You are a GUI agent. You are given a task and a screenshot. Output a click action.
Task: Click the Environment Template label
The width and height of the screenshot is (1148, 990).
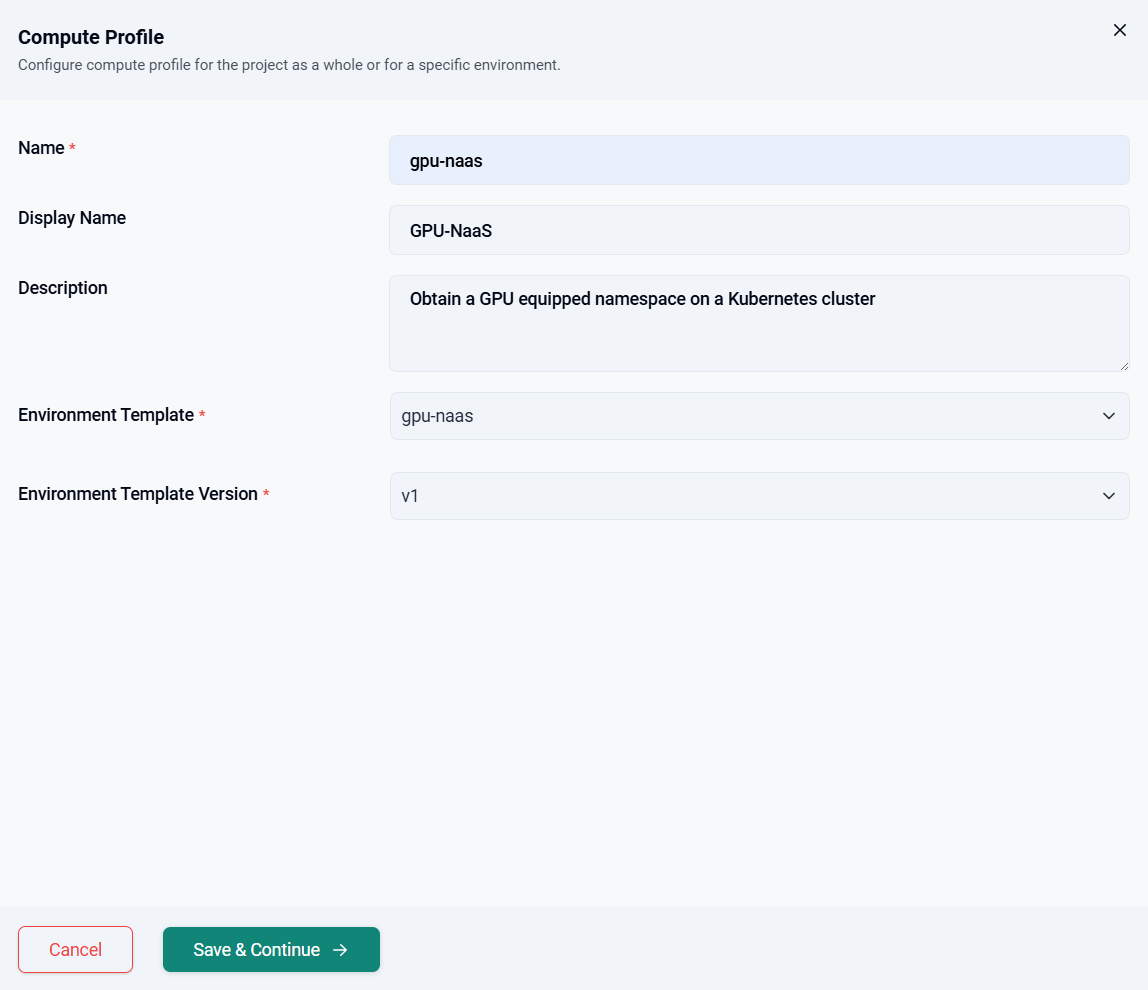coord(106,415)
